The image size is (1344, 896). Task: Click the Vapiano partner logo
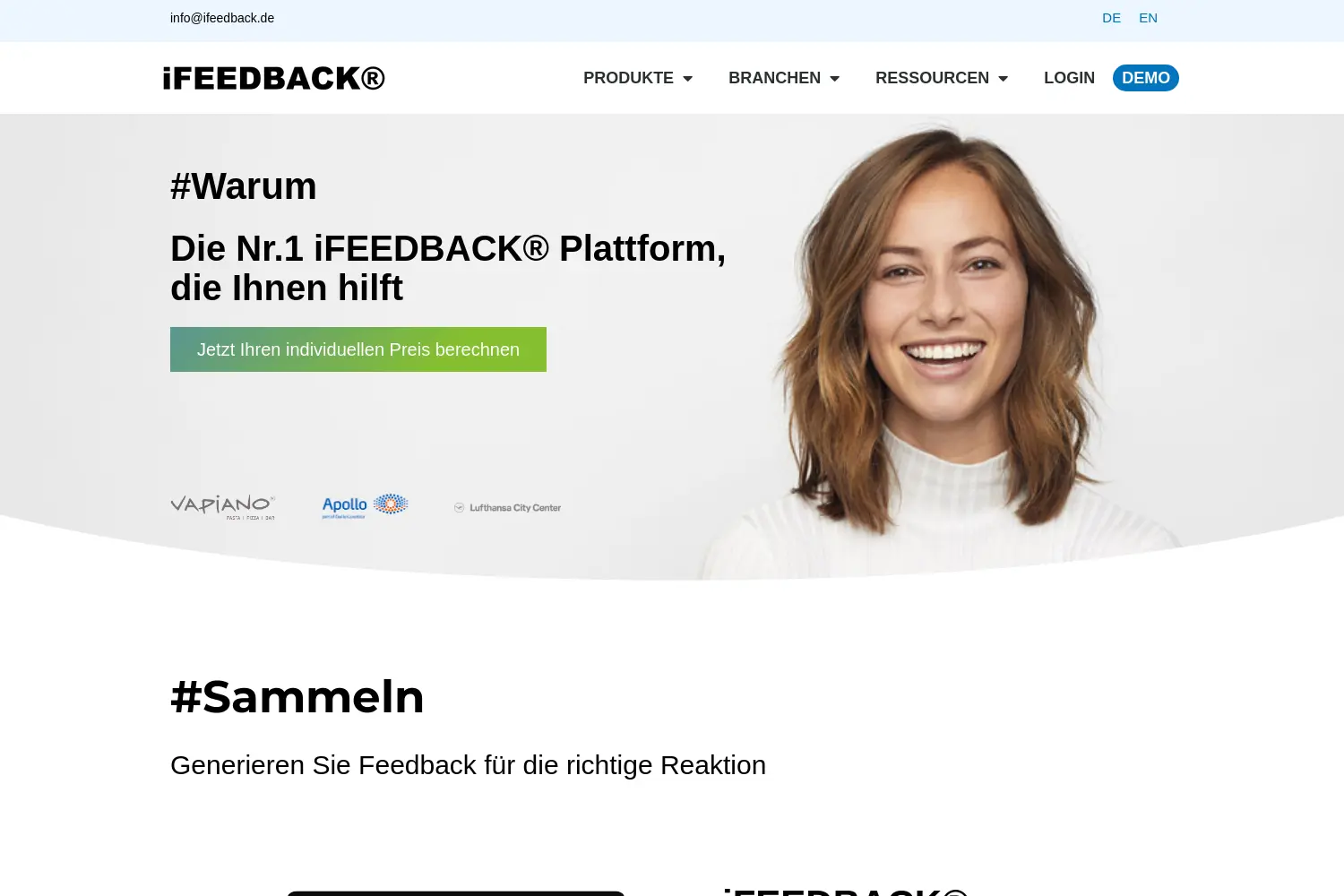pyautogui.click(x=223, y=507)
